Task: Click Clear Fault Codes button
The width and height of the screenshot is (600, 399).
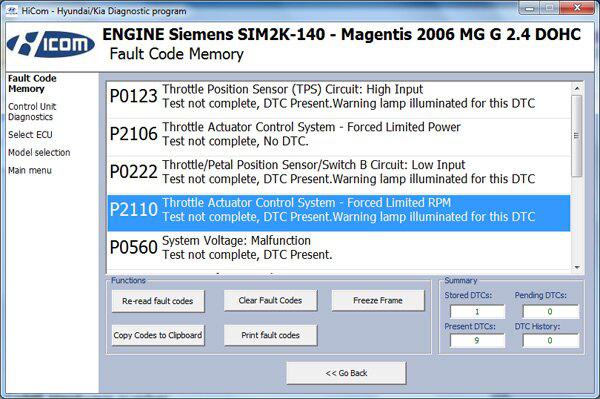Action: 271,300
